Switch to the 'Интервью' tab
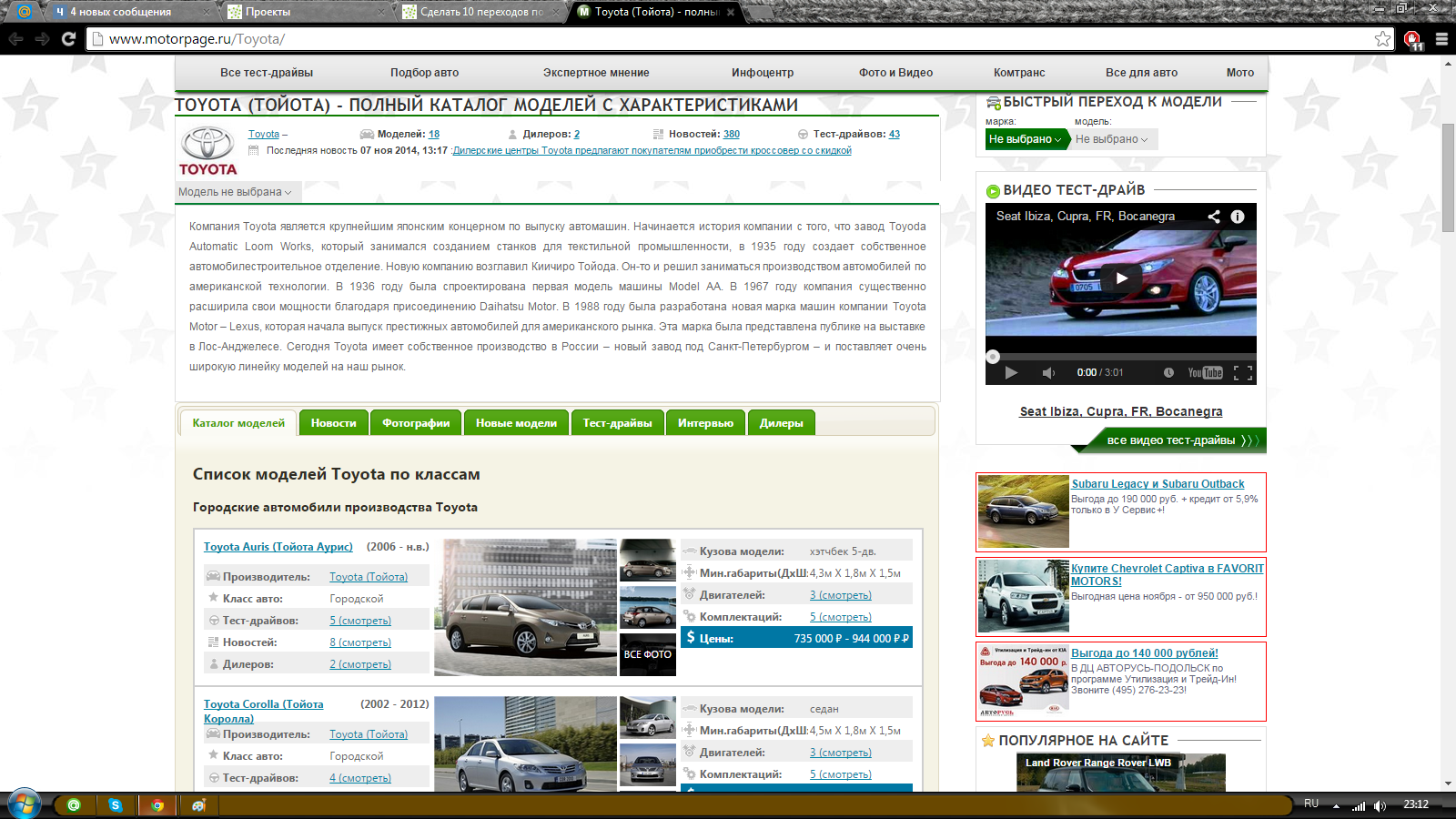 (x=705, y=423)
